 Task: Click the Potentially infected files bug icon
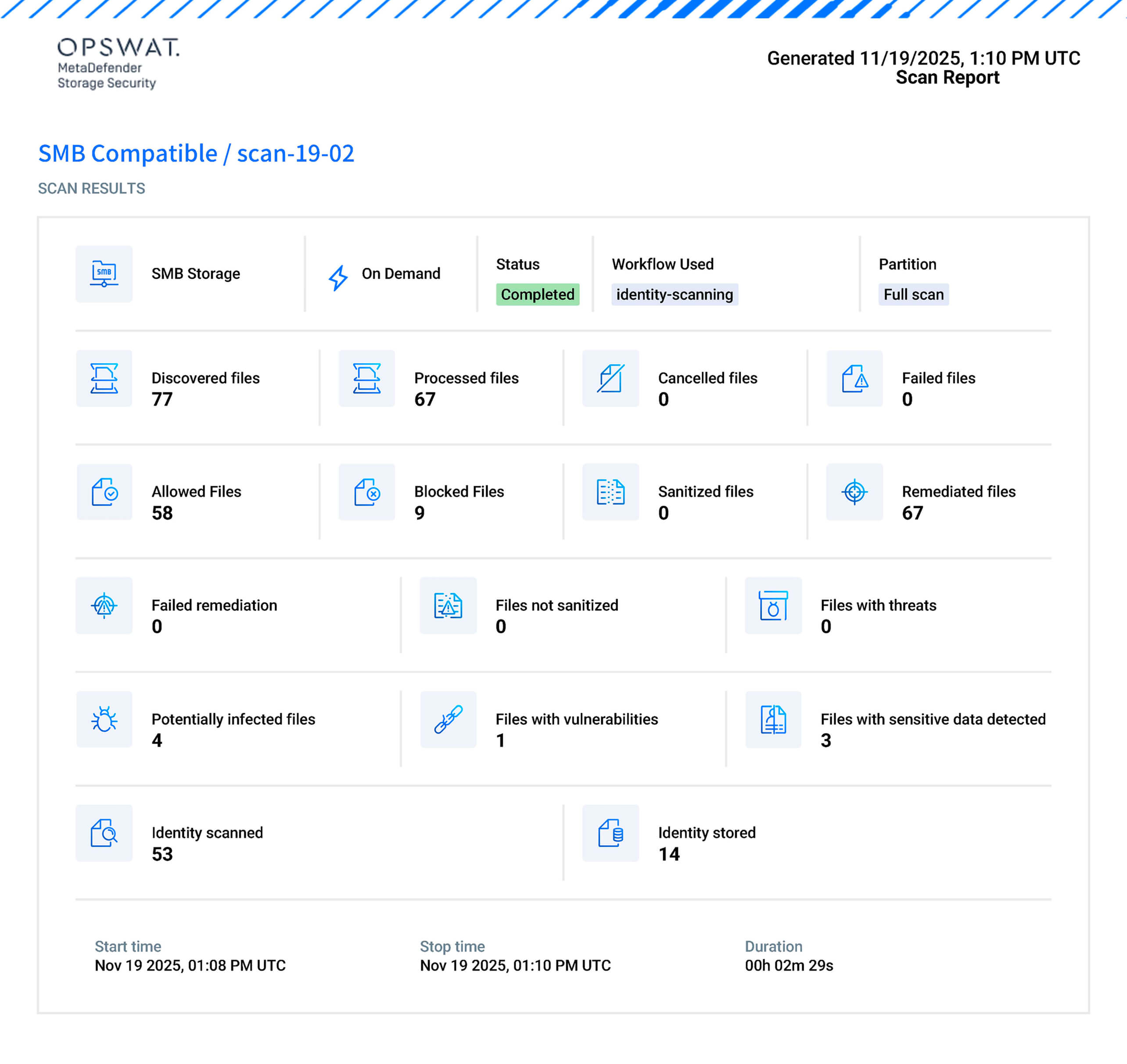(104, 719)
